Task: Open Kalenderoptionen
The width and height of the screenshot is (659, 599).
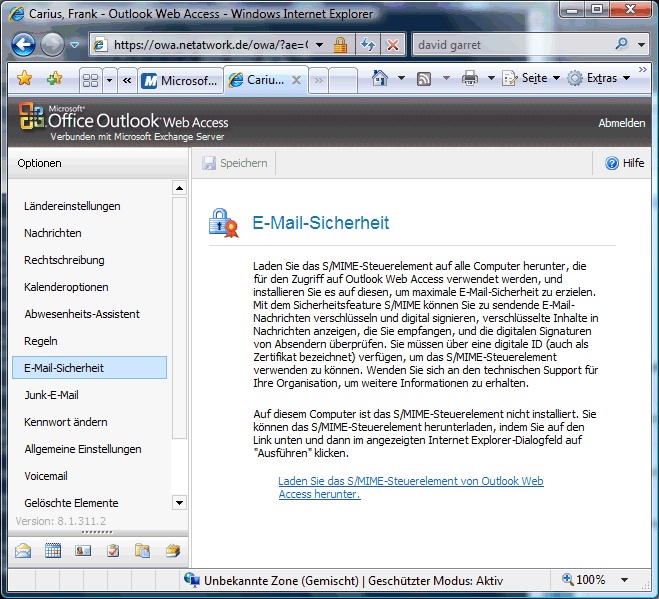Action: (66, 287)
